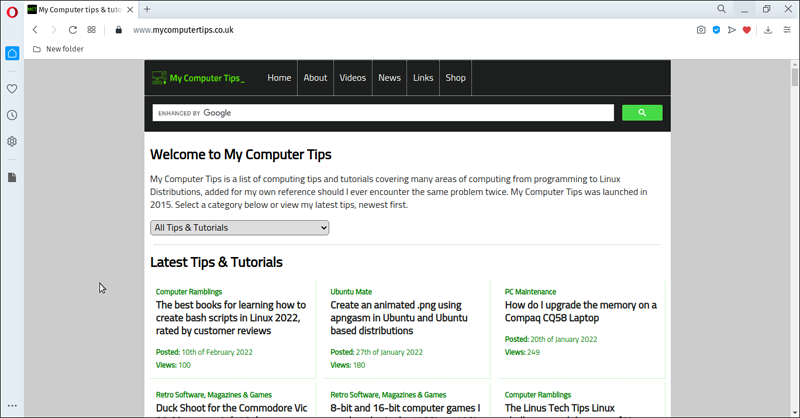Bookmark the page with the red heart icon
Screen dimensions: 800x418
(x=747, y=30)
